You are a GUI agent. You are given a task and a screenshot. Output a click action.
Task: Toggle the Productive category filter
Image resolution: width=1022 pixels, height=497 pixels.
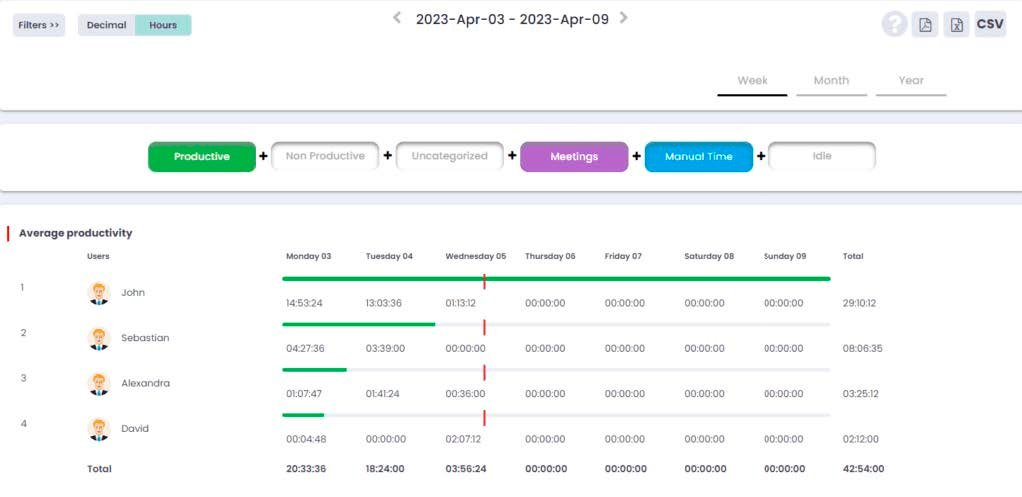coord(202,157)
